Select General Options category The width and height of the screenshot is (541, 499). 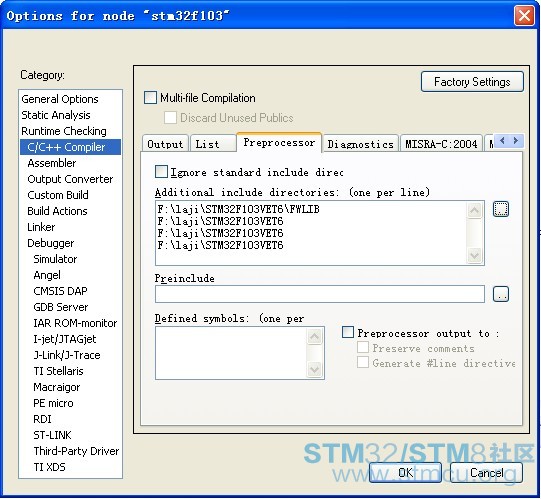click(70, 99)
